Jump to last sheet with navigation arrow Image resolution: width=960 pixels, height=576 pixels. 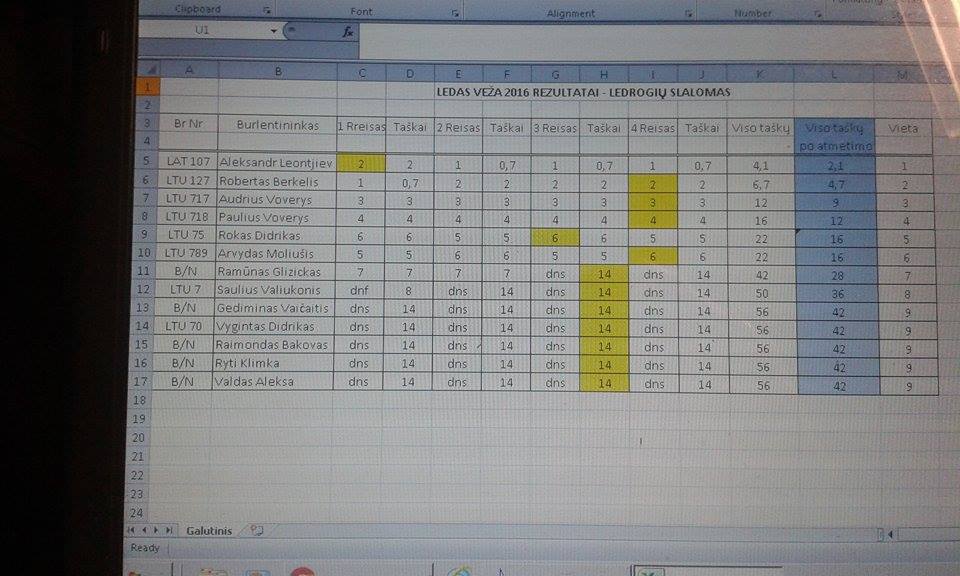(x=168, y=530)
